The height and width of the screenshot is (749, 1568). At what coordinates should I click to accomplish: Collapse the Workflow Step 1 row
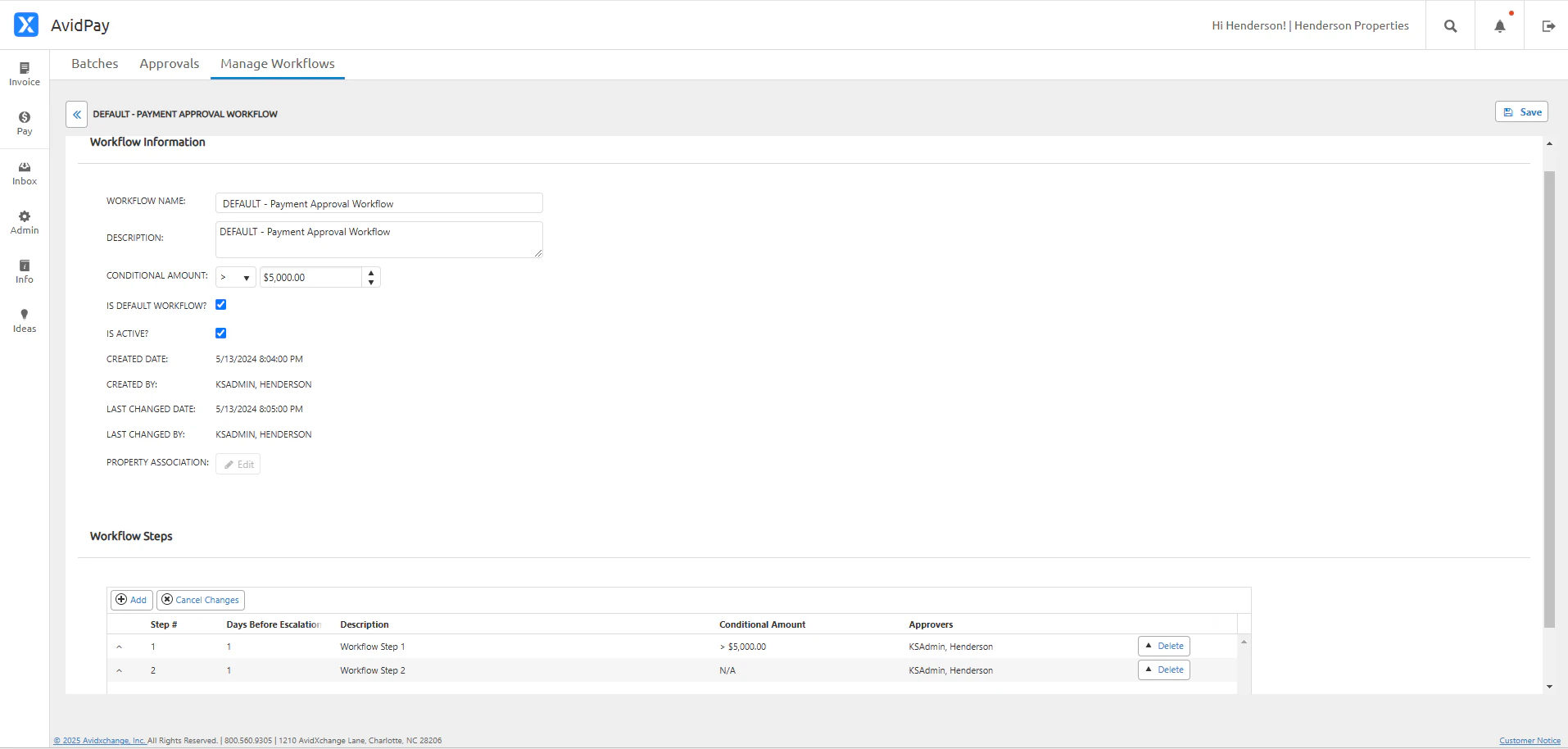pyautogui.click(x=120, y=647)
